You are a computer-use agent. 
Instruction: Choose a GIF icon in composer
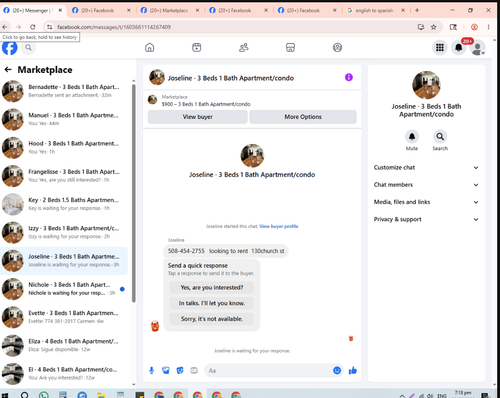194,370
